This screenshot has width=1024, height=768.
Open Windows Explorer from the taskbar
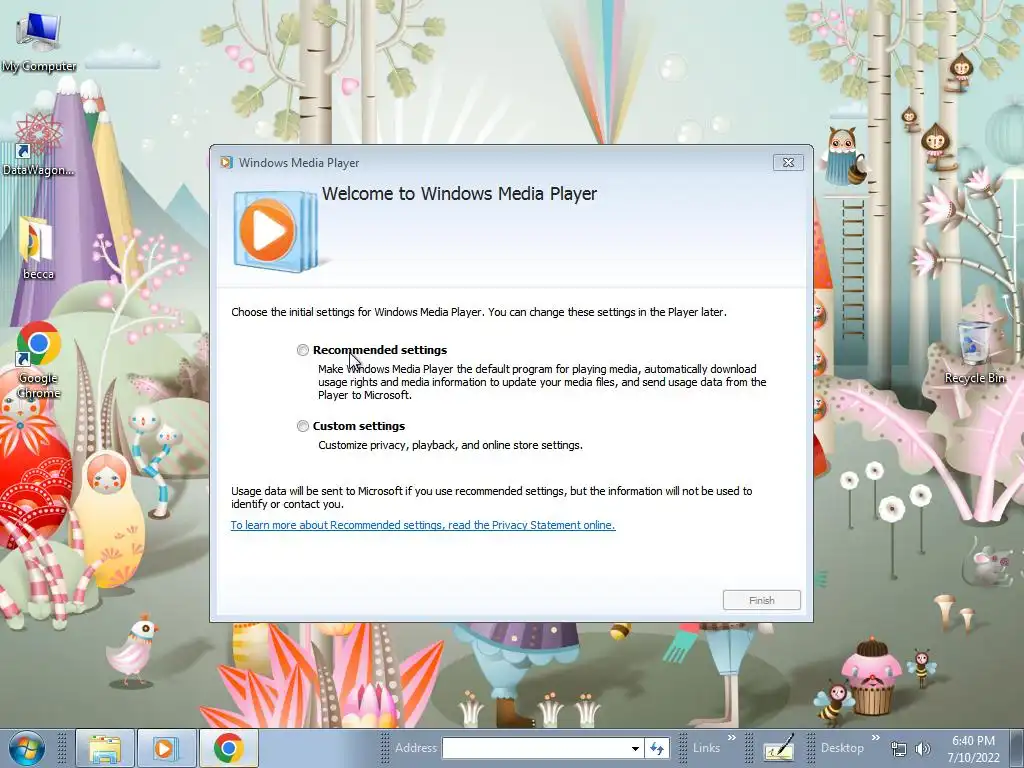pyautogui.click(x=104, y=748)
